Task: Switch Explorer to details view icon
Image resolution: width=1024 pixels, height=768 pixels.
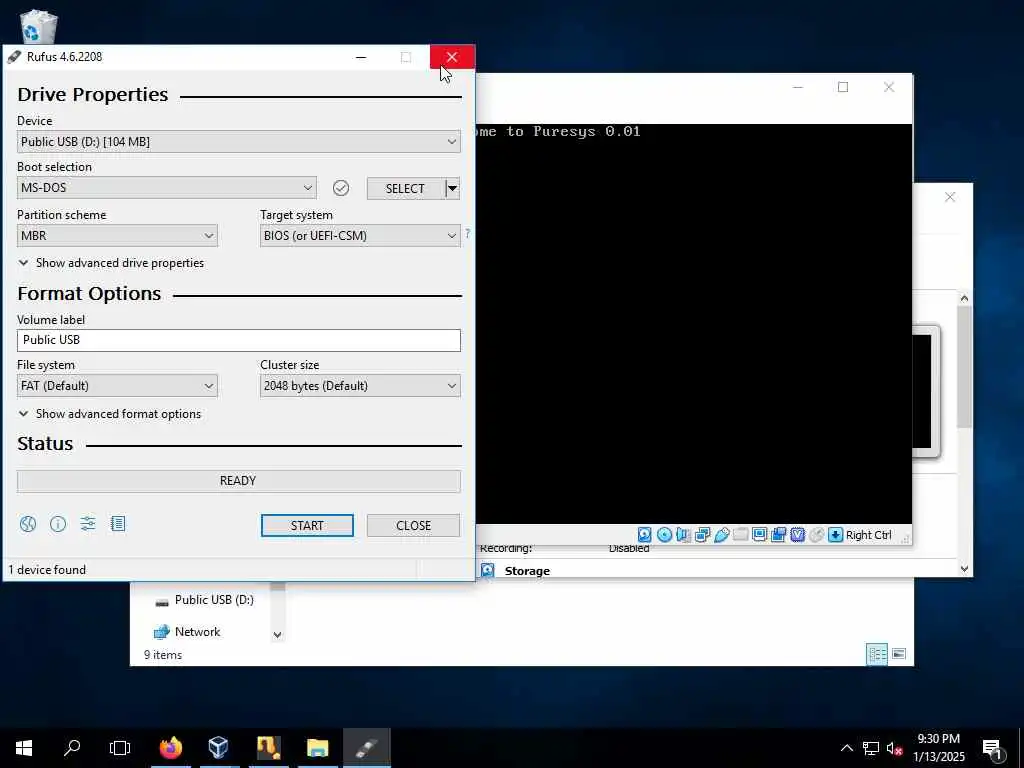Action: 876,654
